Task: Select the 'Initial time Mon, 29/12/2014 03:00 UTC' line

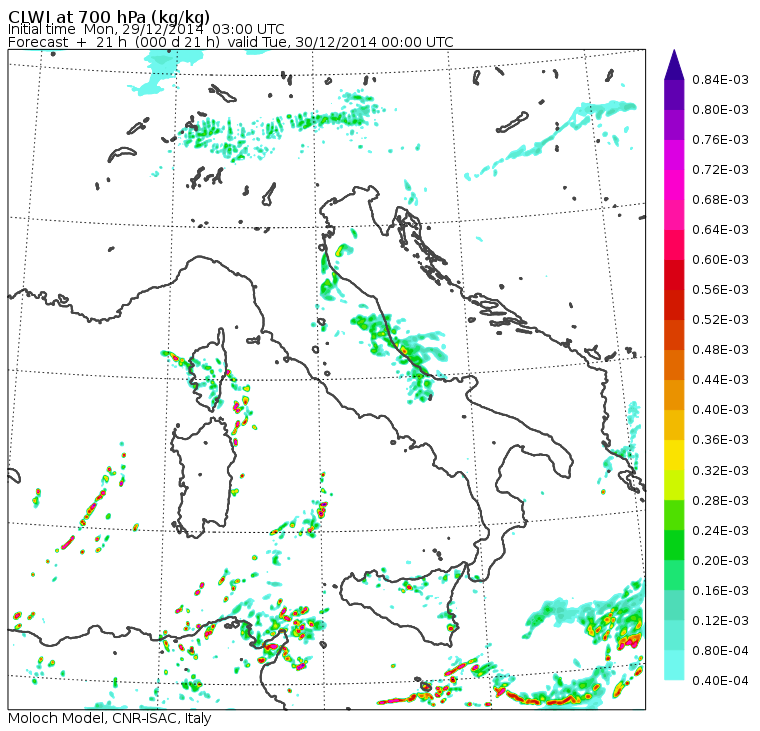Action: [x=146, y=29]
